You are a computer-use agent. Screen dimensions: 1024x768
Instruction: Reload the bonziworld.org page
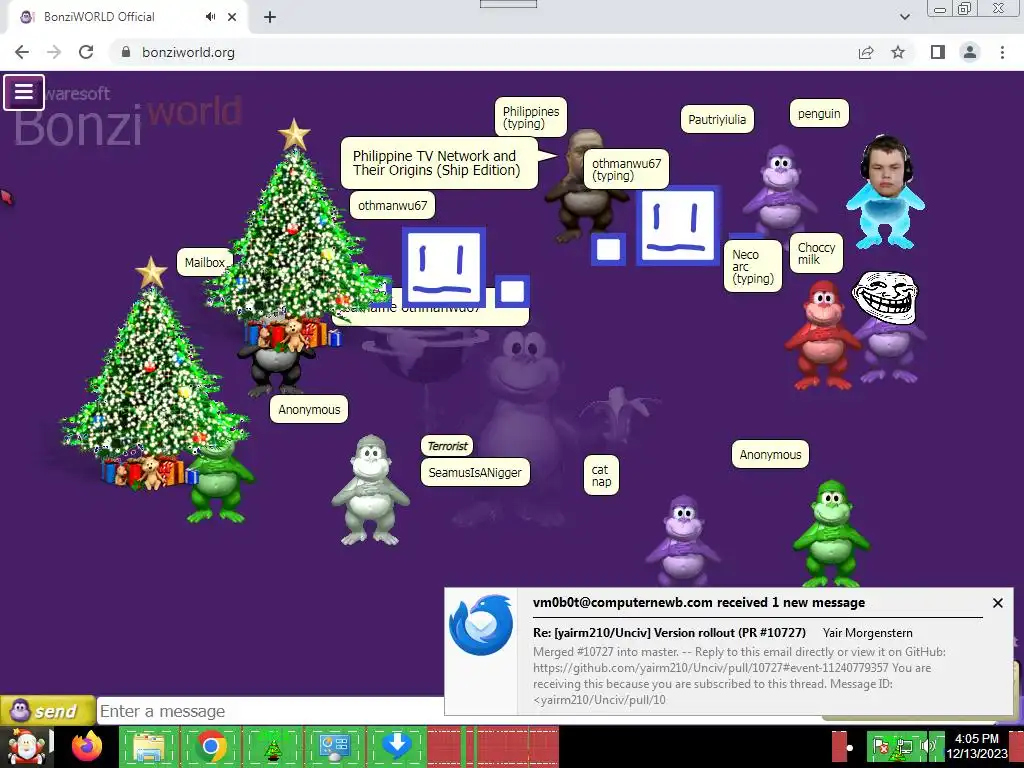click(x=86, y=52)
